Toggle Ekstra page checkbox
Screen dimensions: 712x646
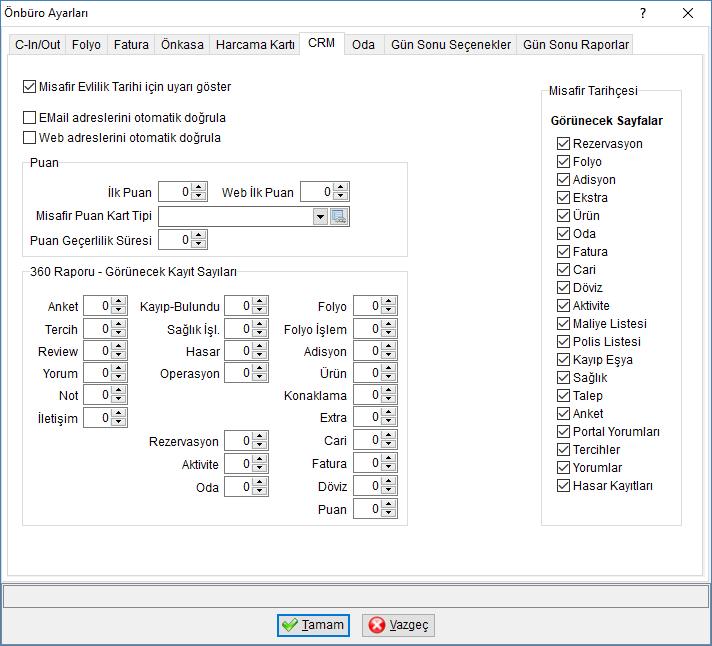pyautogui.click(x=563, y=197)
